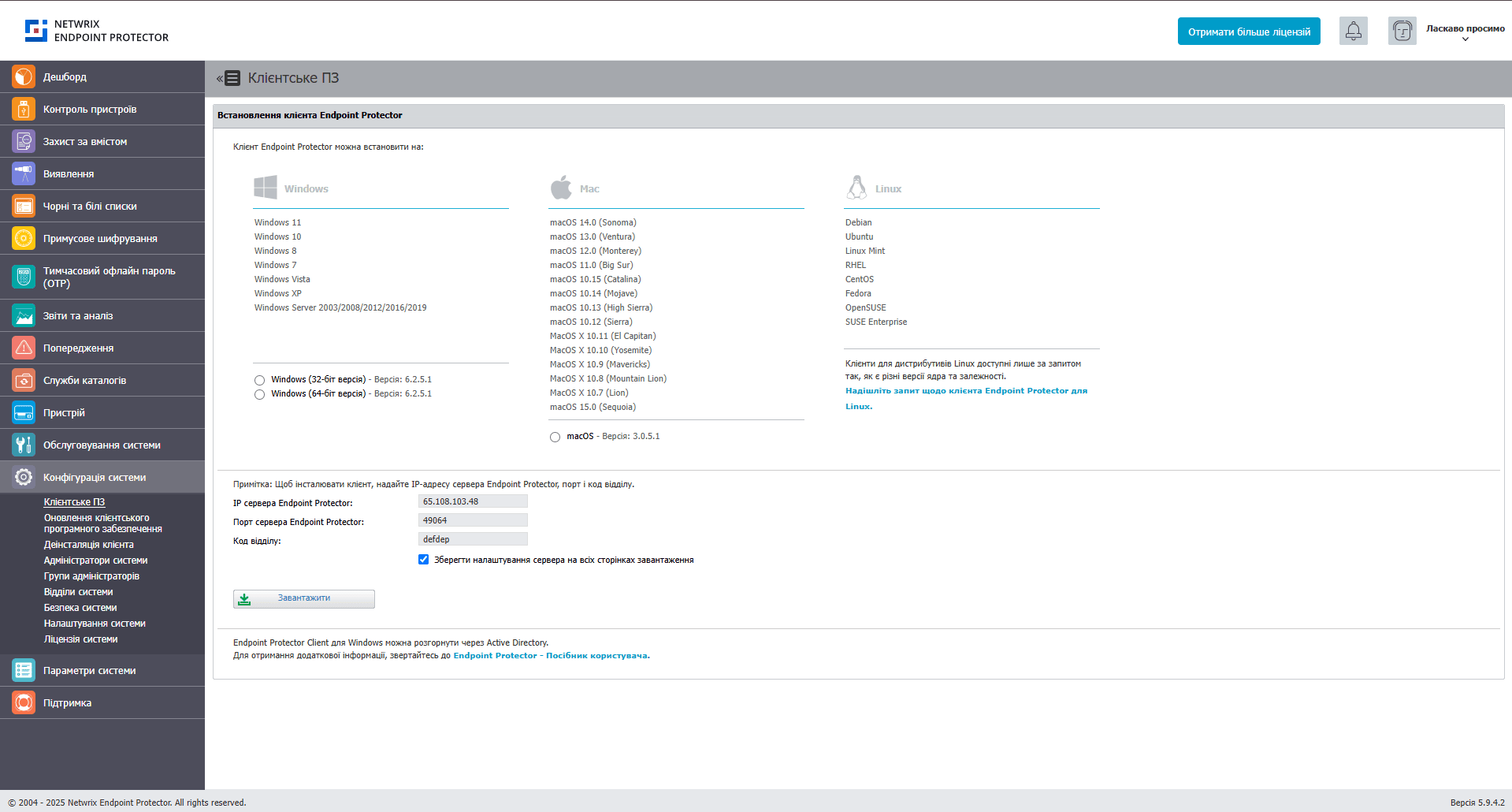Click the Apple logo above macOS versions

[x=561, y=187]
